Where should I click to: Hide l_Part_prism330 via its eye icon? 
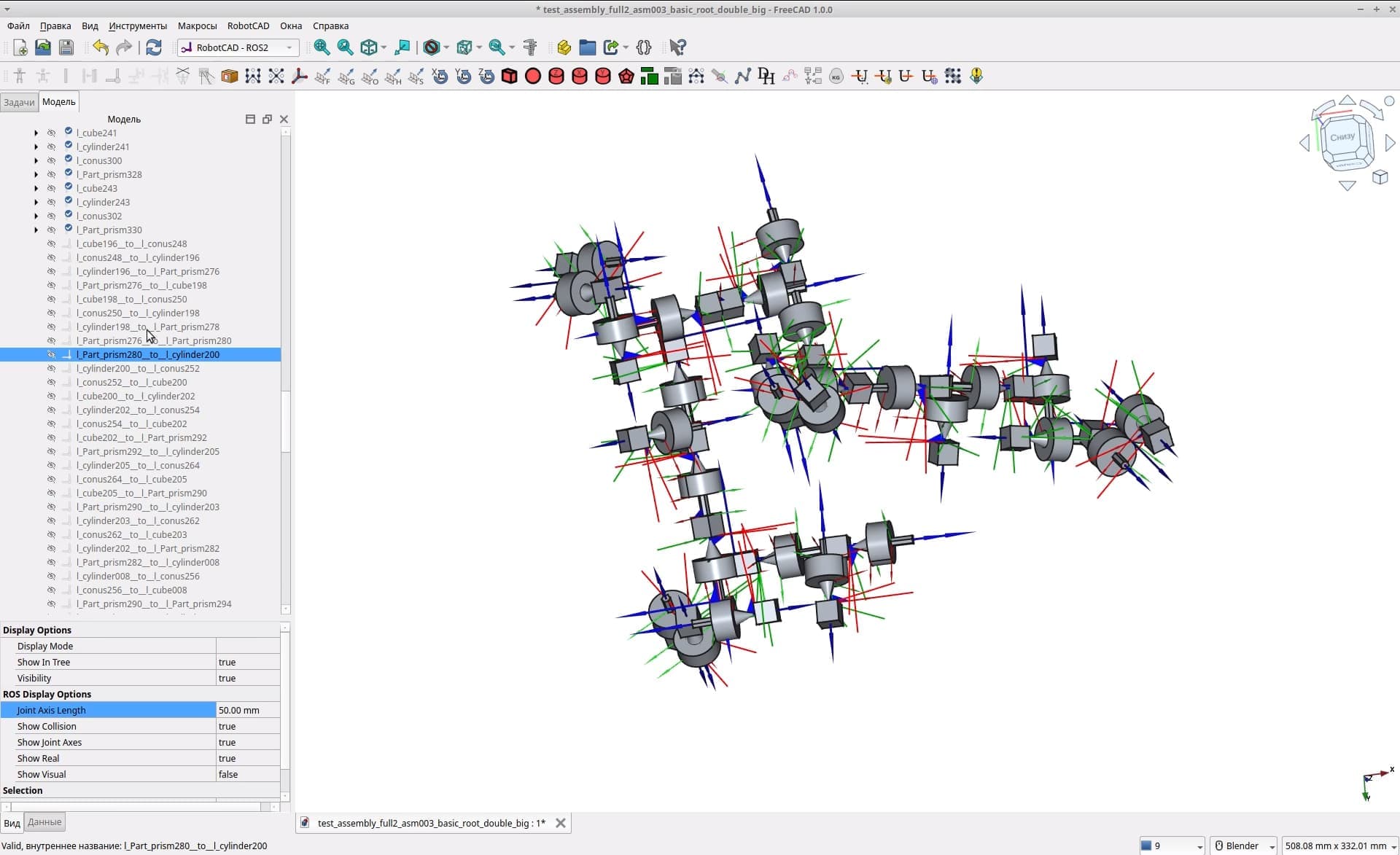[51, 230]
